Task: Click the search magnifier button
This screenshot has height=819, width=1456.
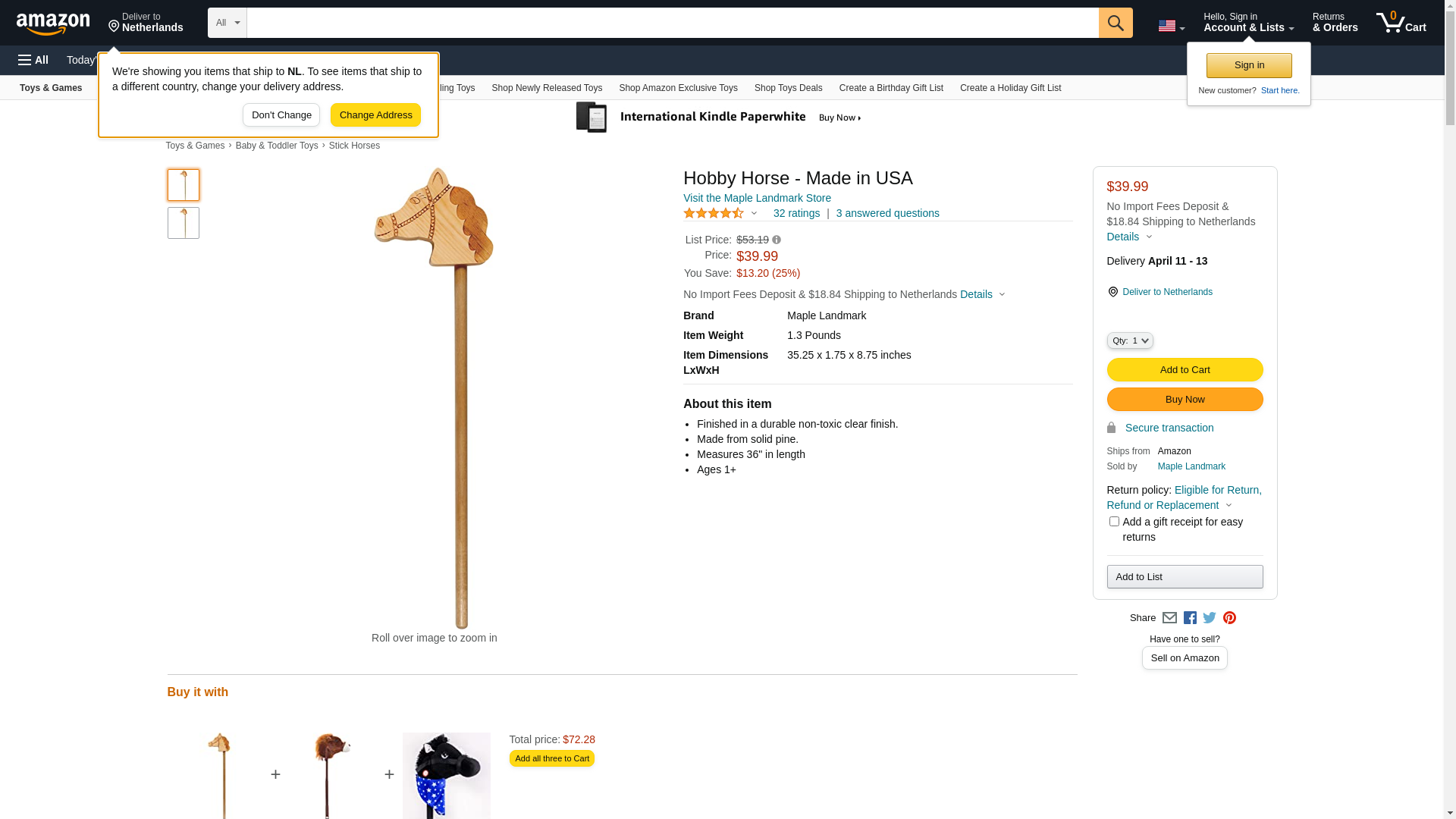Action: click(1115, 23)
